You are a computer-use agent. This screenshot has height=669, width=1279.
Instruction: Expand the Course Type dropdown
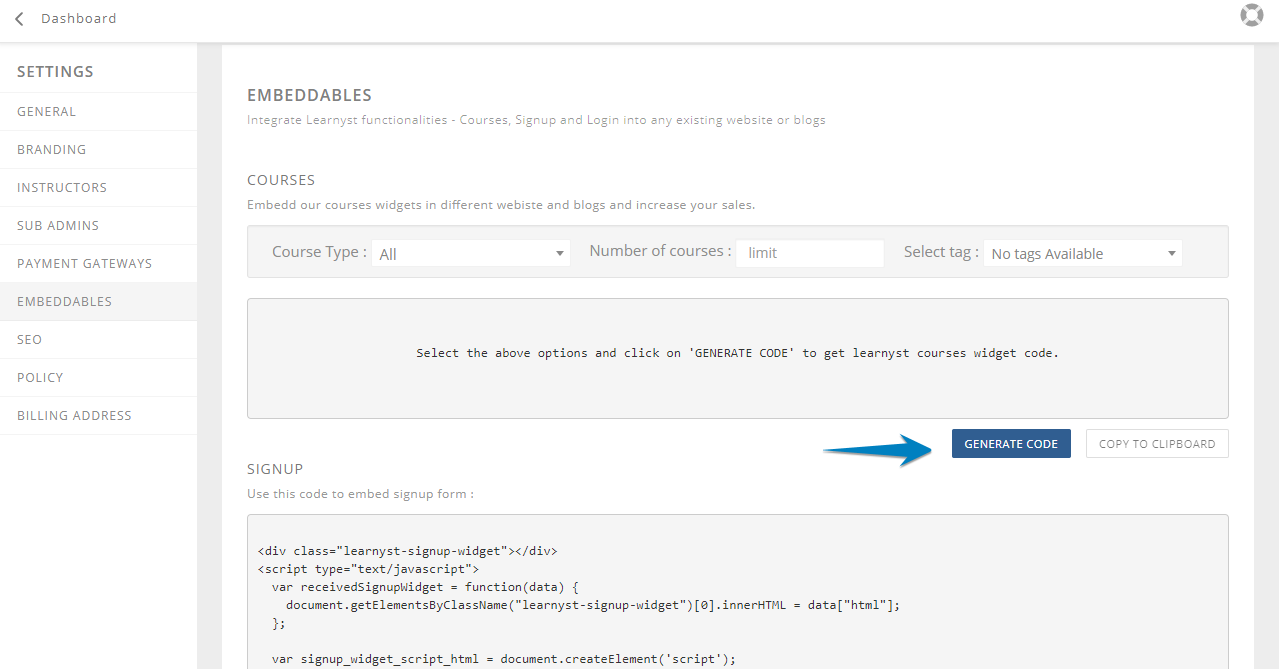[472, 254]
